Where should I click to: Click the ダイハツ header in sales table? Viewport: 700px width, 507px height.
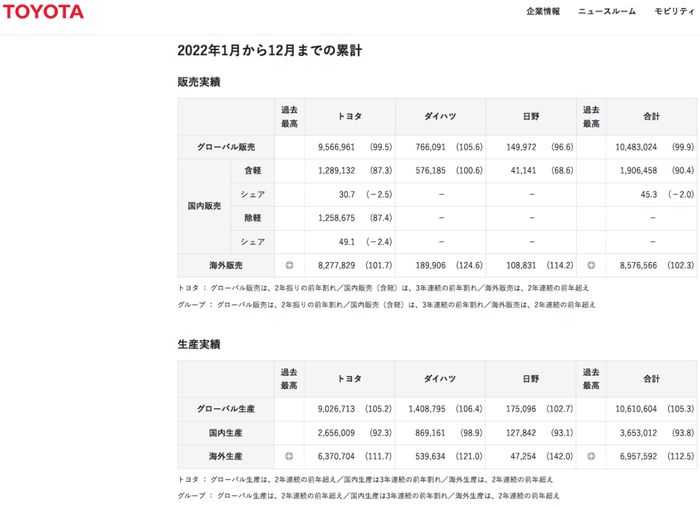pos(440,116)
